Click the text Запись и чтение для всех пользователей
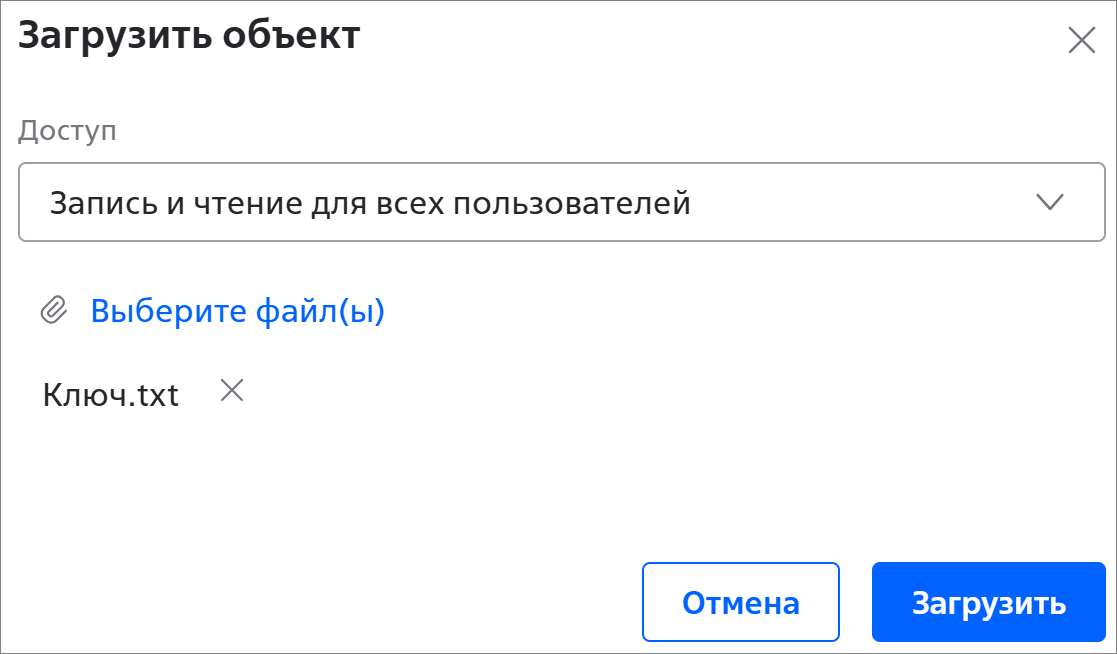 tap(370, 203)
